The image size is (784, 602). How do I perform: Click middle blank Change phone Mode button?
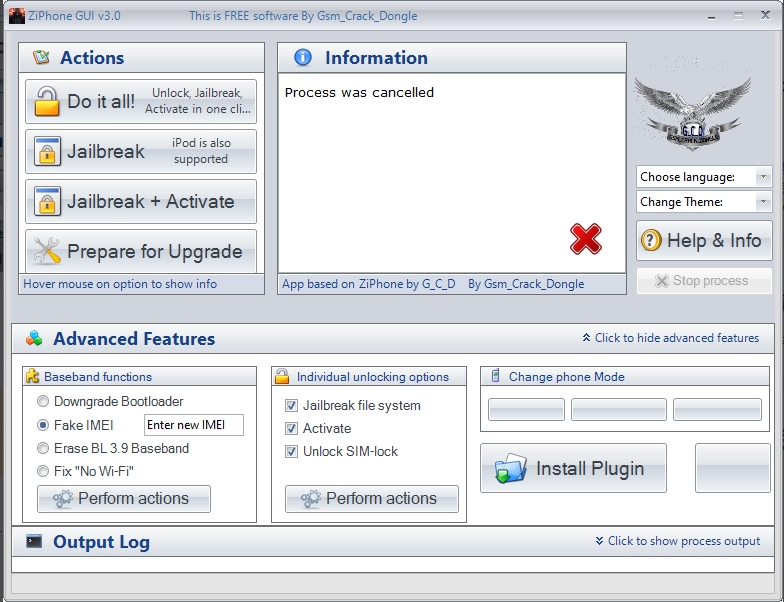point(618,410)
